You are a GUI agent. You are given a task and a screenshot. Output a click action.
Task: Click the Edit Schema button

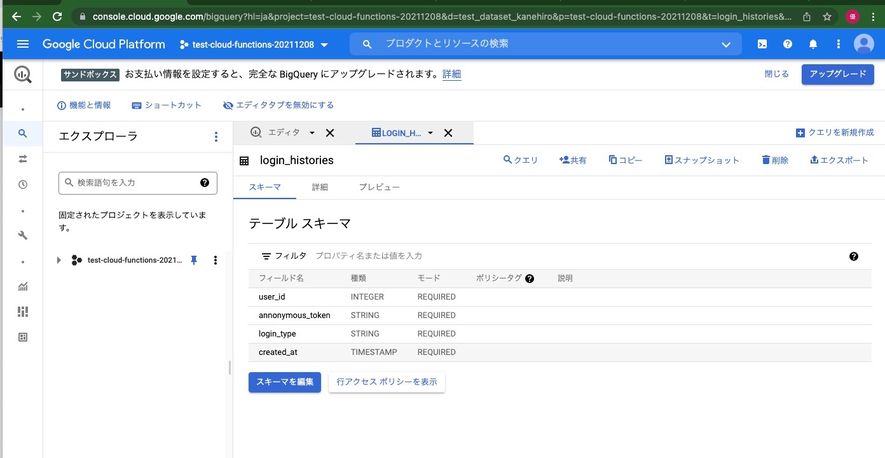[284, 382]
